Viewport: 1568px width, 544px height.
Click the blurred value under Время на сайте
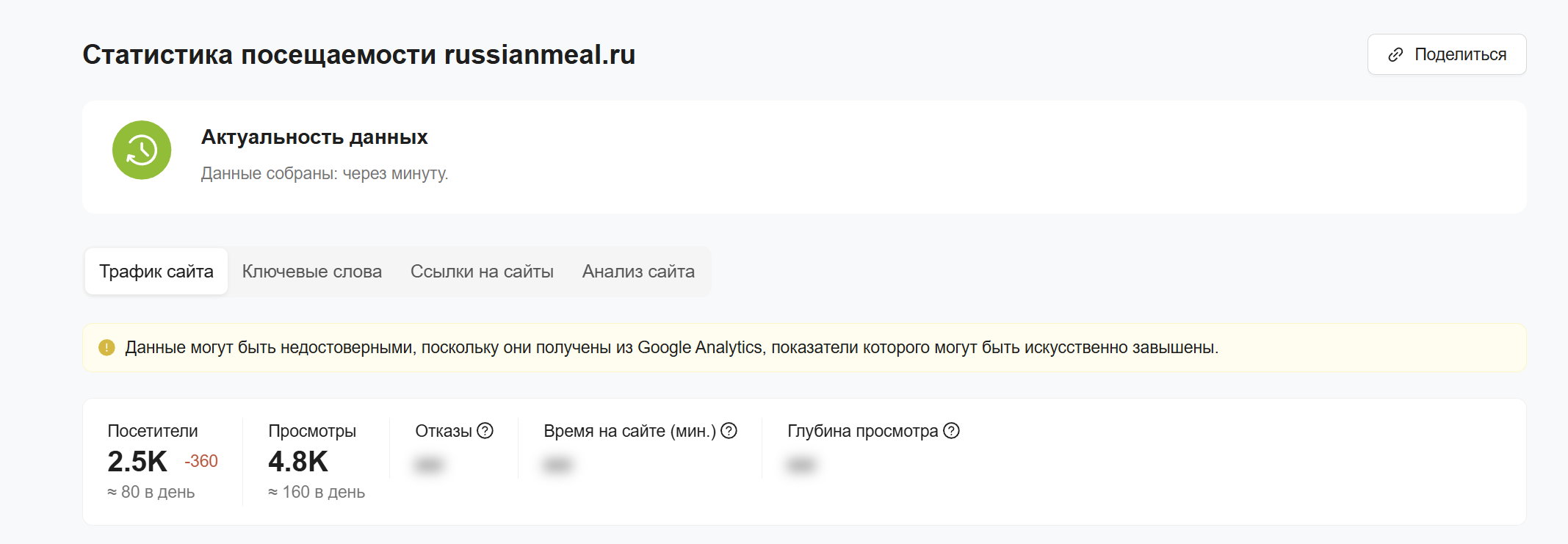tap(557, 465)
